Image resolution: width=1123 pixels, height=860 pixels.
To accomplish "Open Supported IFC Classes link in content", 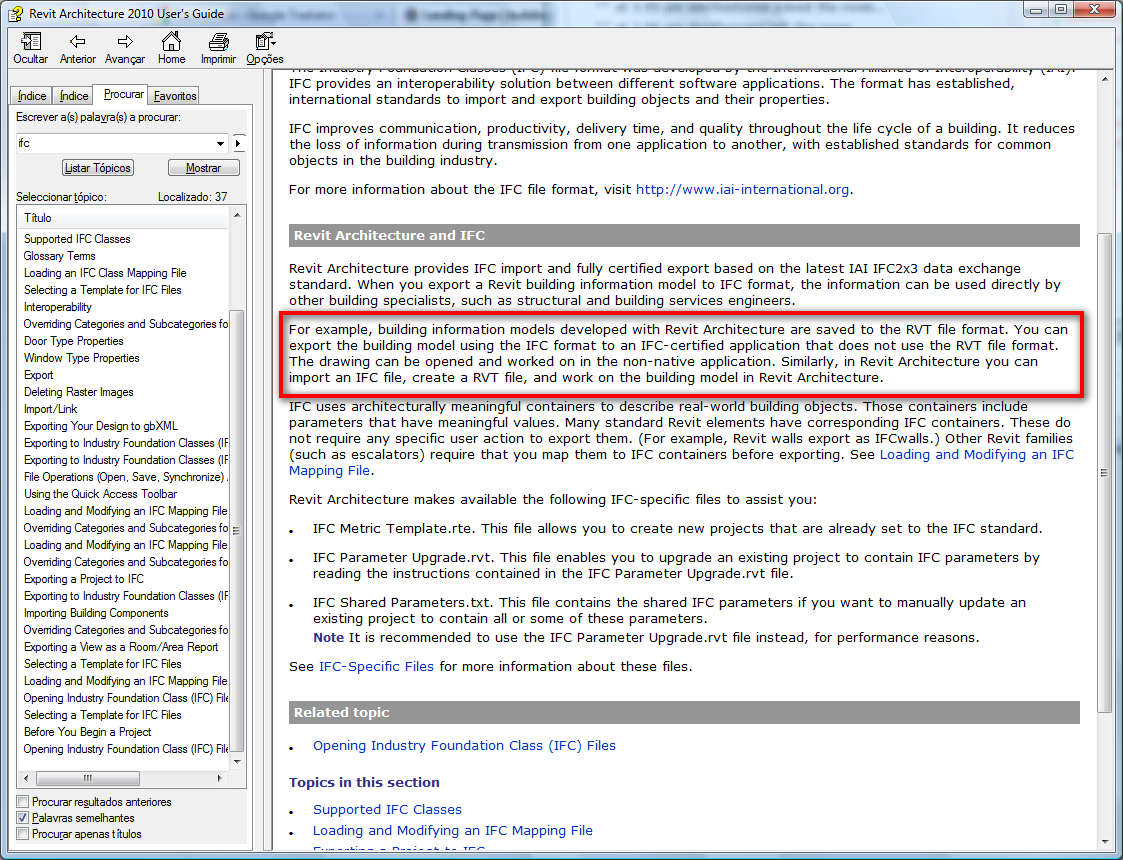I will click(387, 809).
